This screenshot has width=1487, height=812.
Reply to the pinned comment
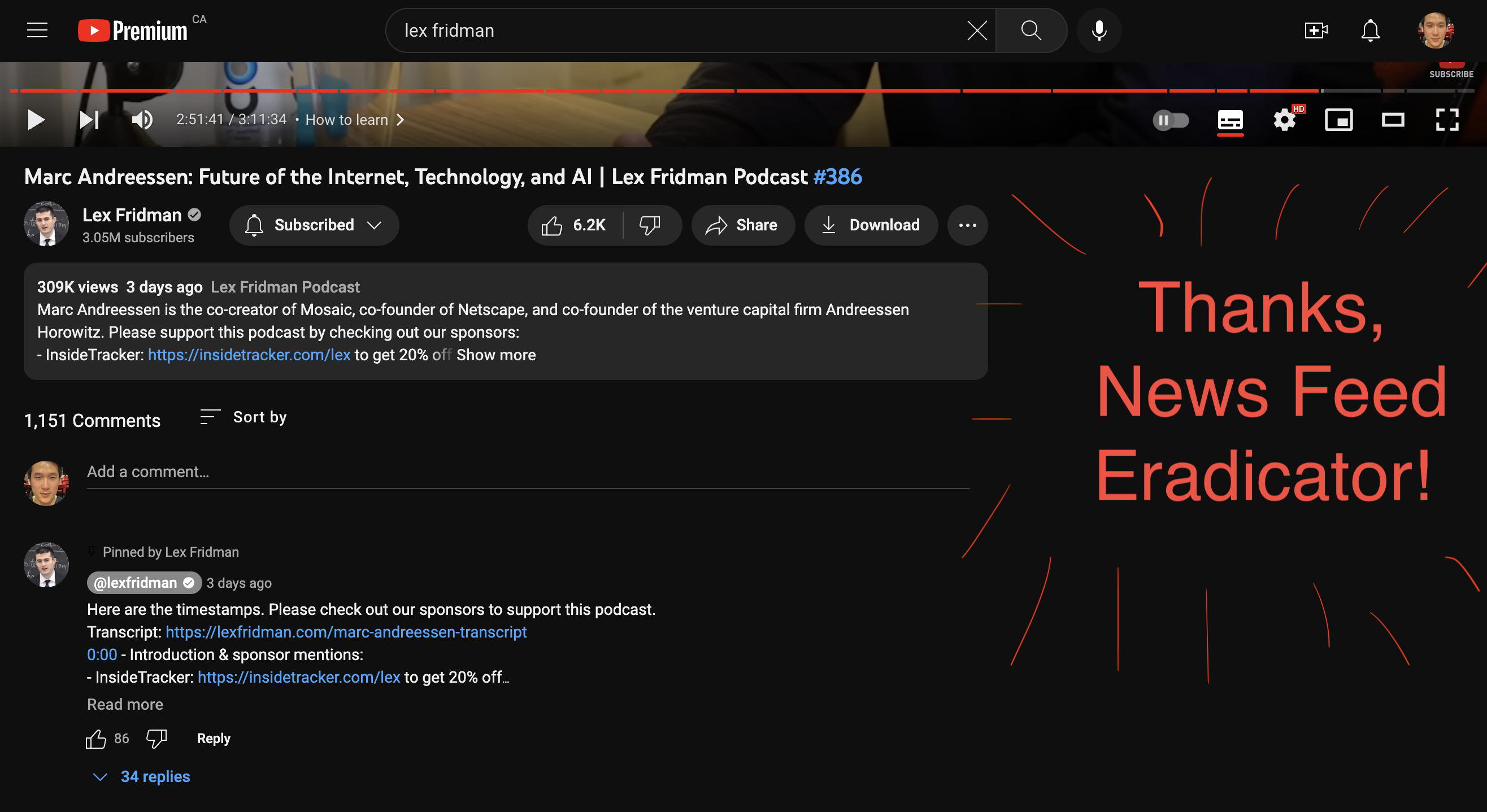(214, 739)
